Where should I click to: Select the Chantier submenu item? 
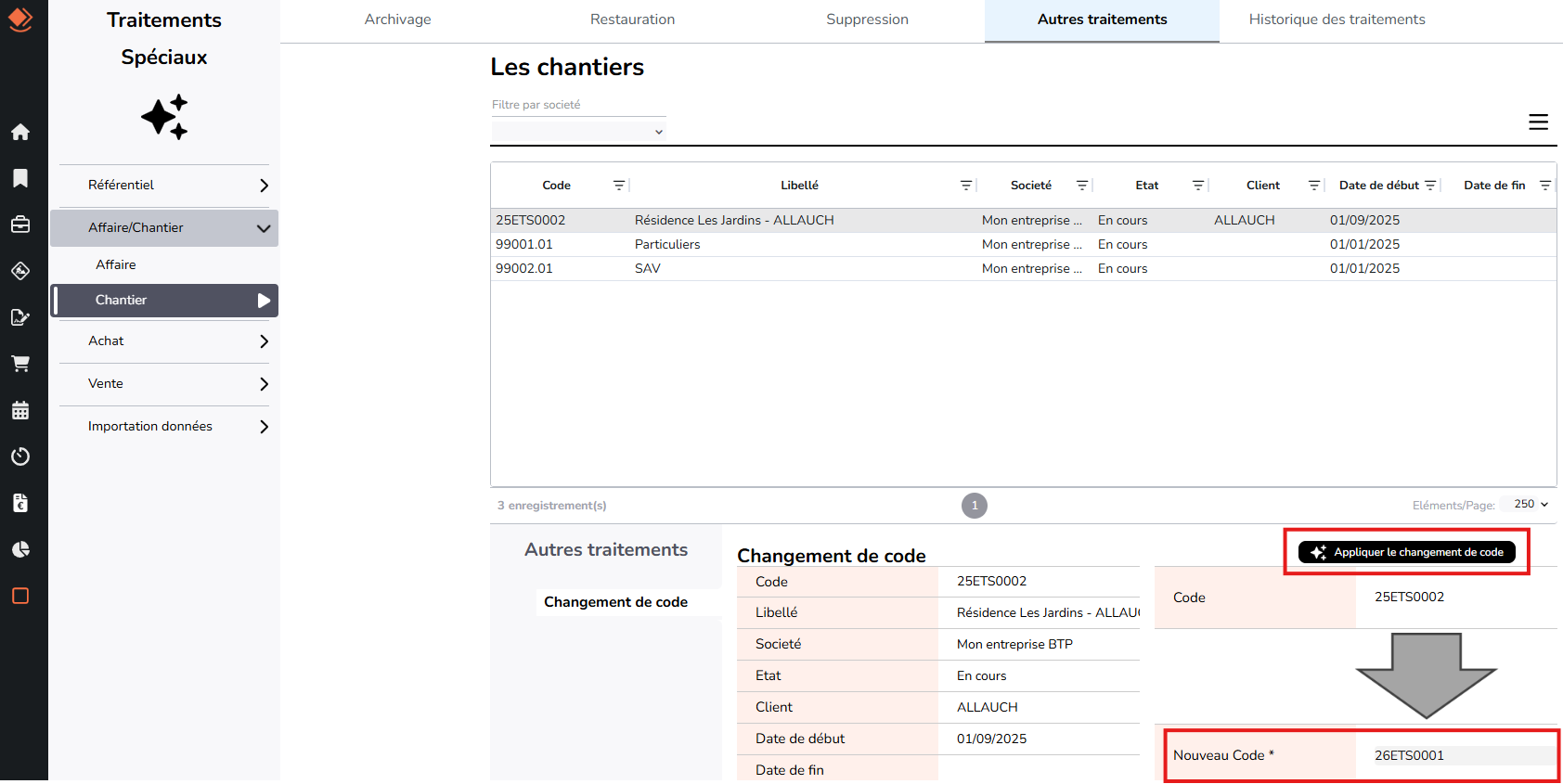[164, 301]
